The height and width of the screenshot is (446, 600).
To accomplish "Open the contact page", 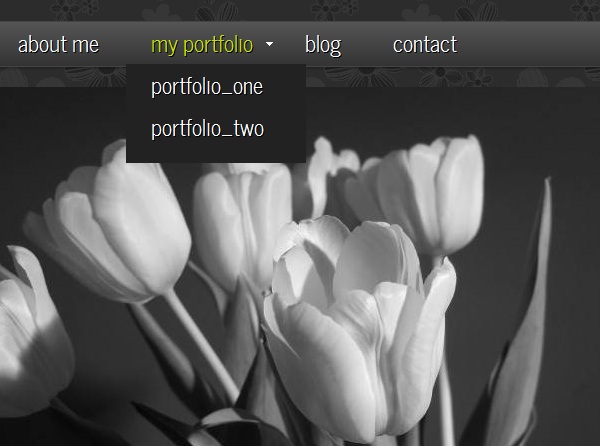I will coord(425,44).
